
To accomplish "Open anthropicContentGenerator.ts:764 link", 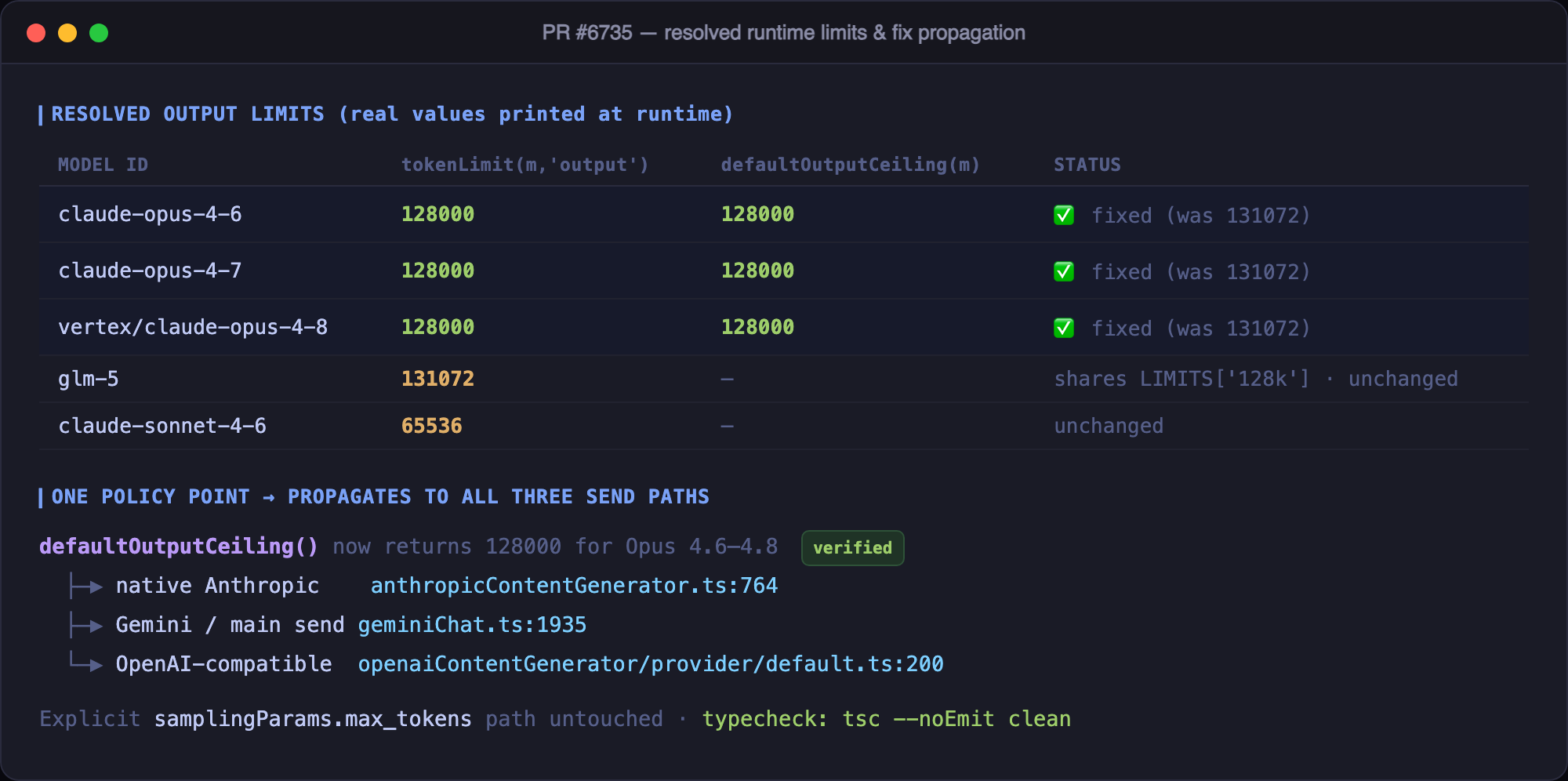I will (574, 586).
